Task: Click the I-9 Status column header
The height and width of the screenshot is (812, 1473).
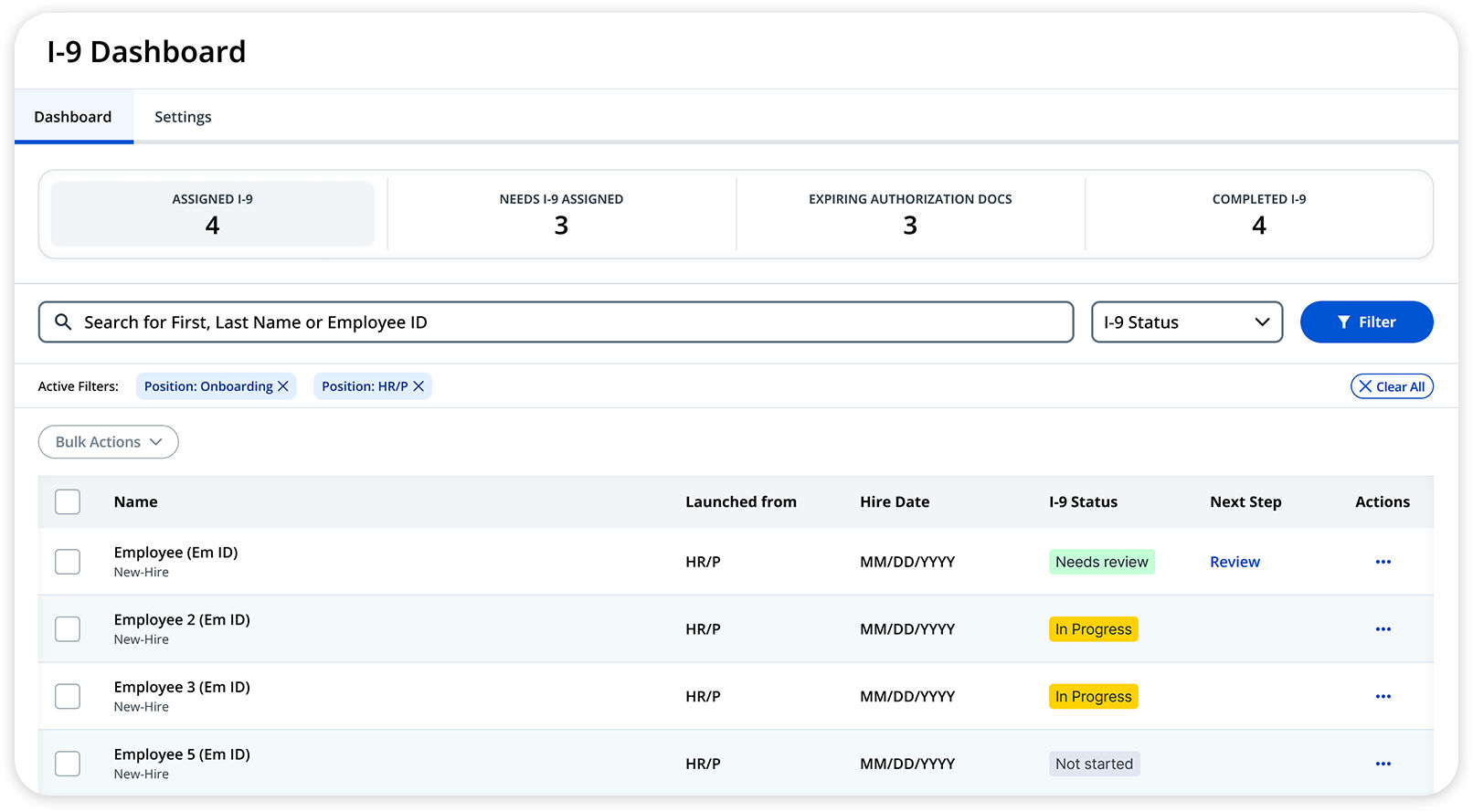Action: pos(1083,501)
